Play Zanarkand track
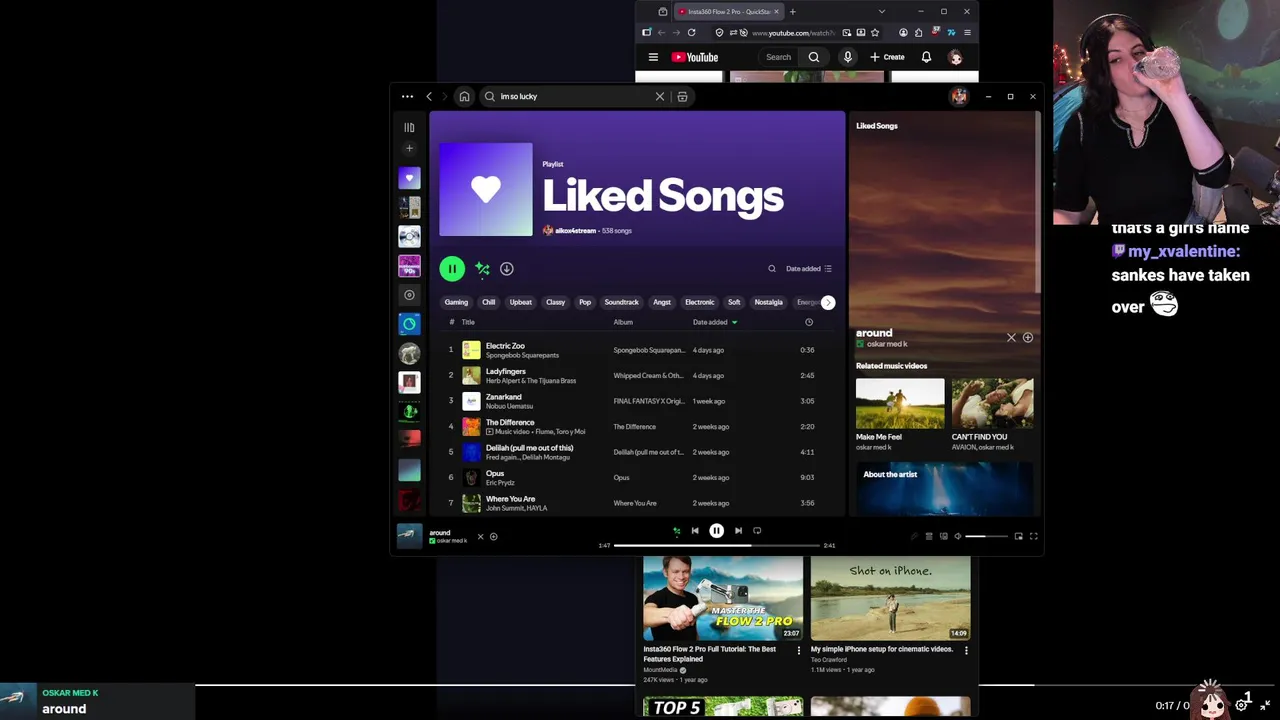The height and width of the screenshot is (720, 1280). pyautogui.click(x=637, y=401)
